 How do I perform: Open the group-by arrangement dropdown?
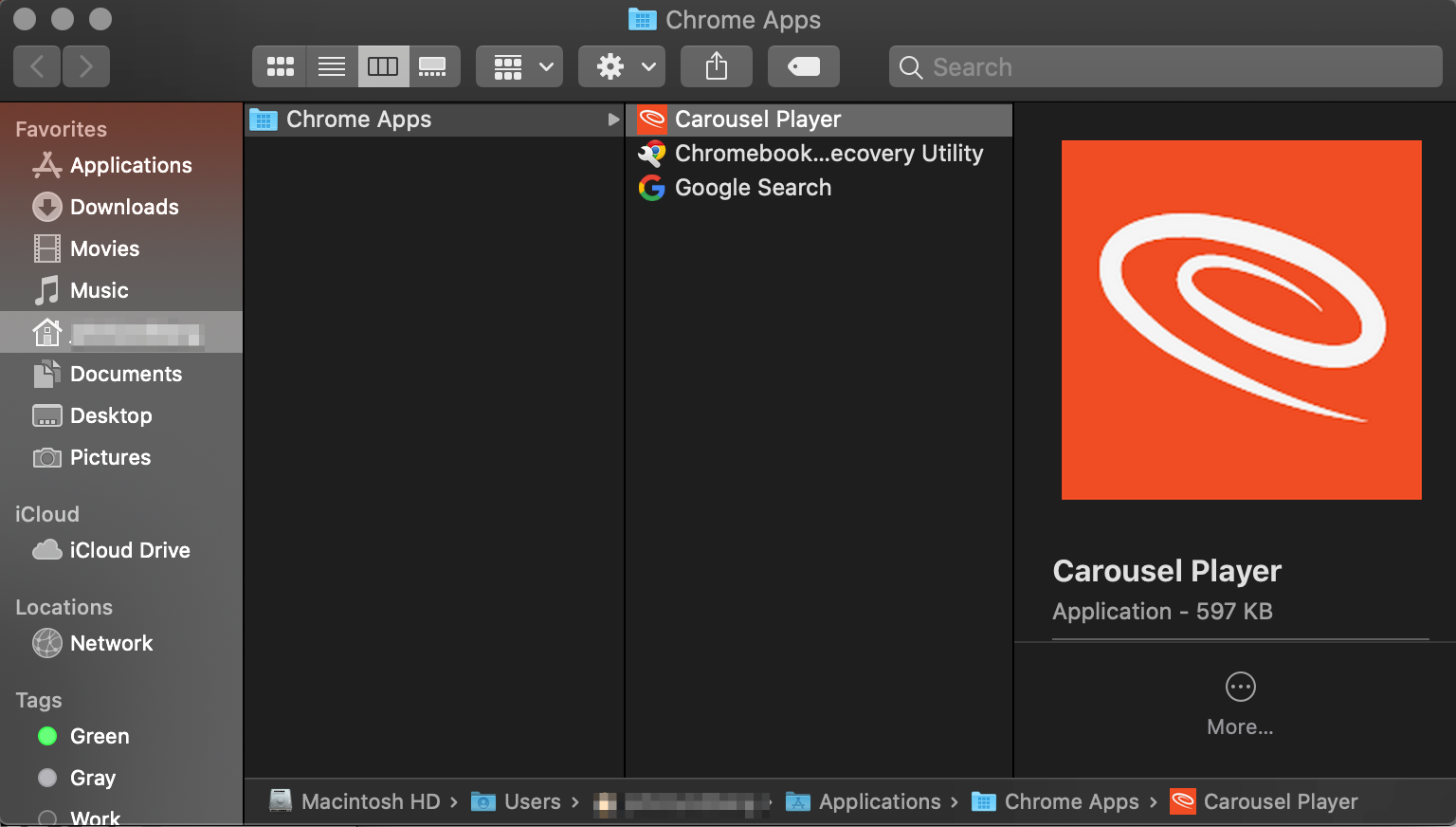tap(519, 66)
